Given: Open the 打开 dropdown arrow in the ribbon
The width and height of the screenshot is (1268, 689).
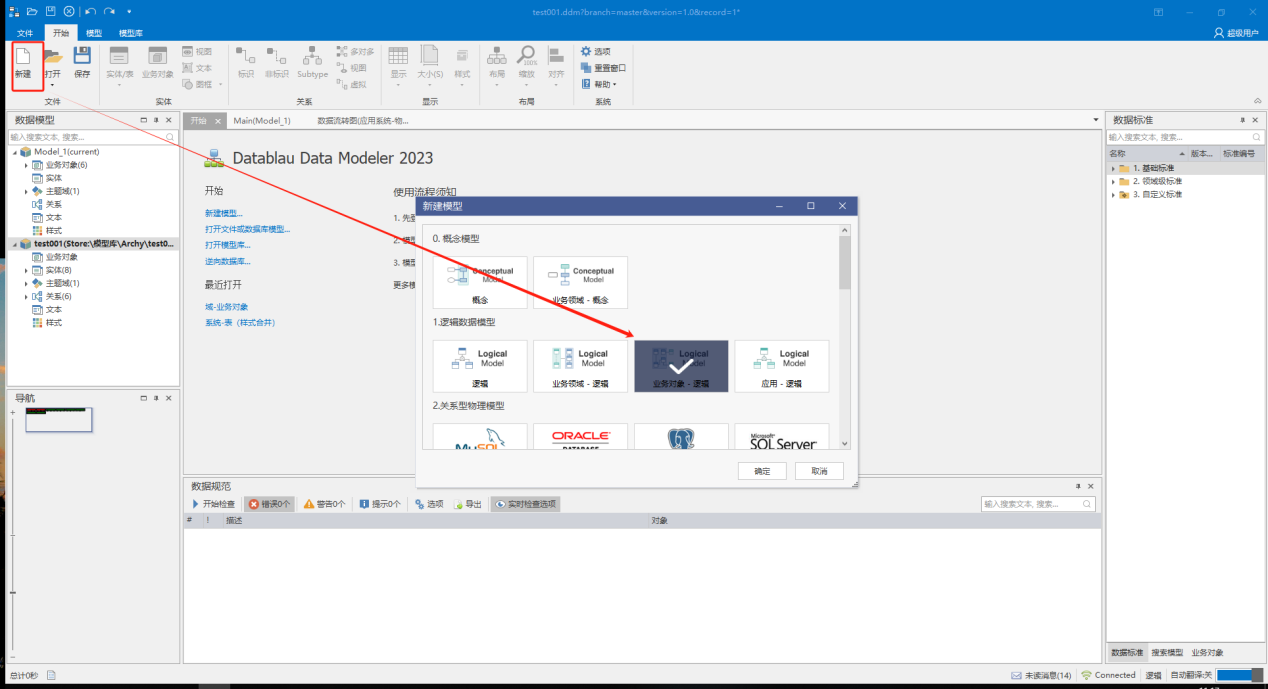Looking at the screenshot, I should pos(52,85).
